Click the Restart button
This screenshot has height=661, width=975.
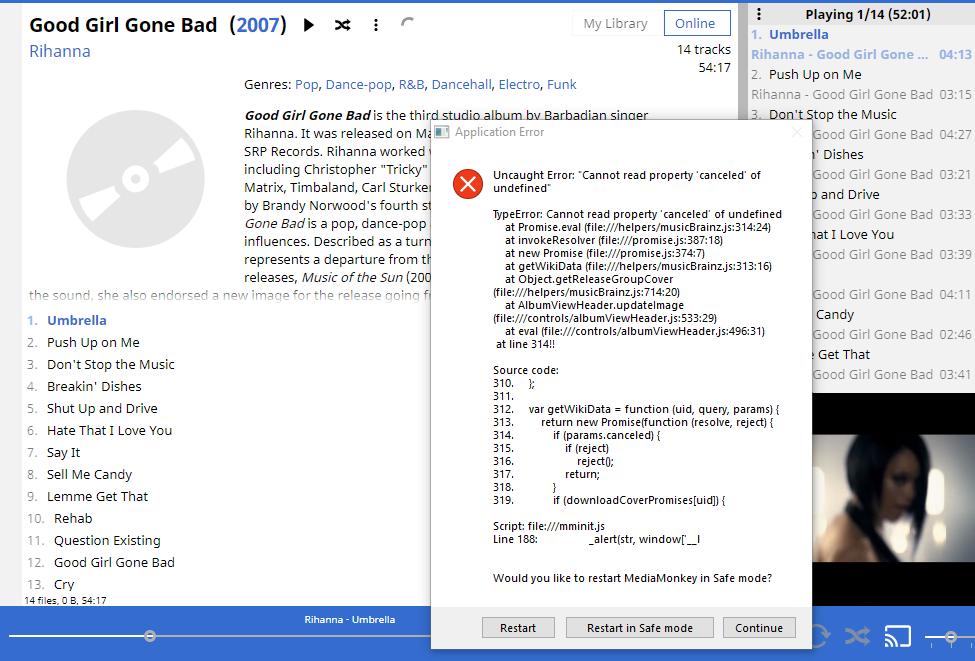(517, 628)
